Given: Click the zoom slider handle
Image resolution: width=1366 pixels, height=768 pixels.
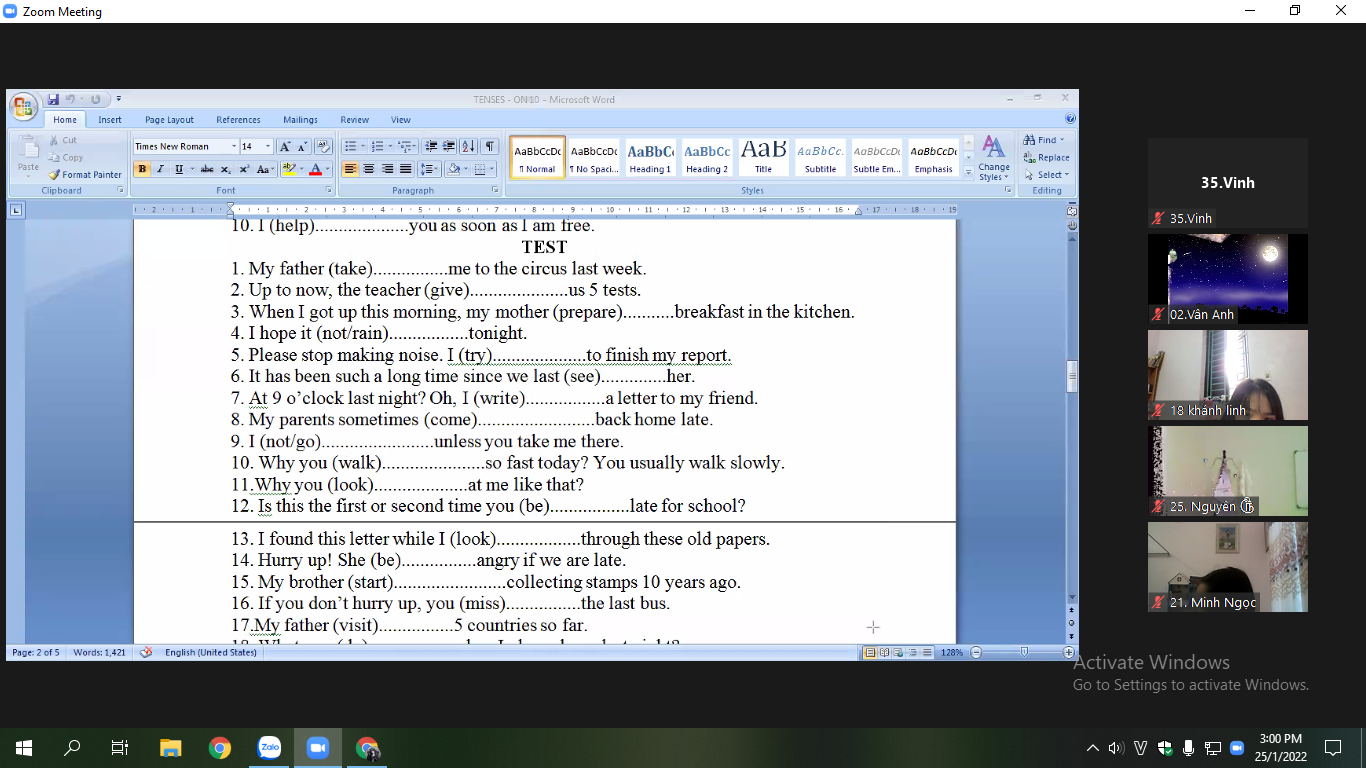Looking at the screenshot, I should click(1024, 652).
